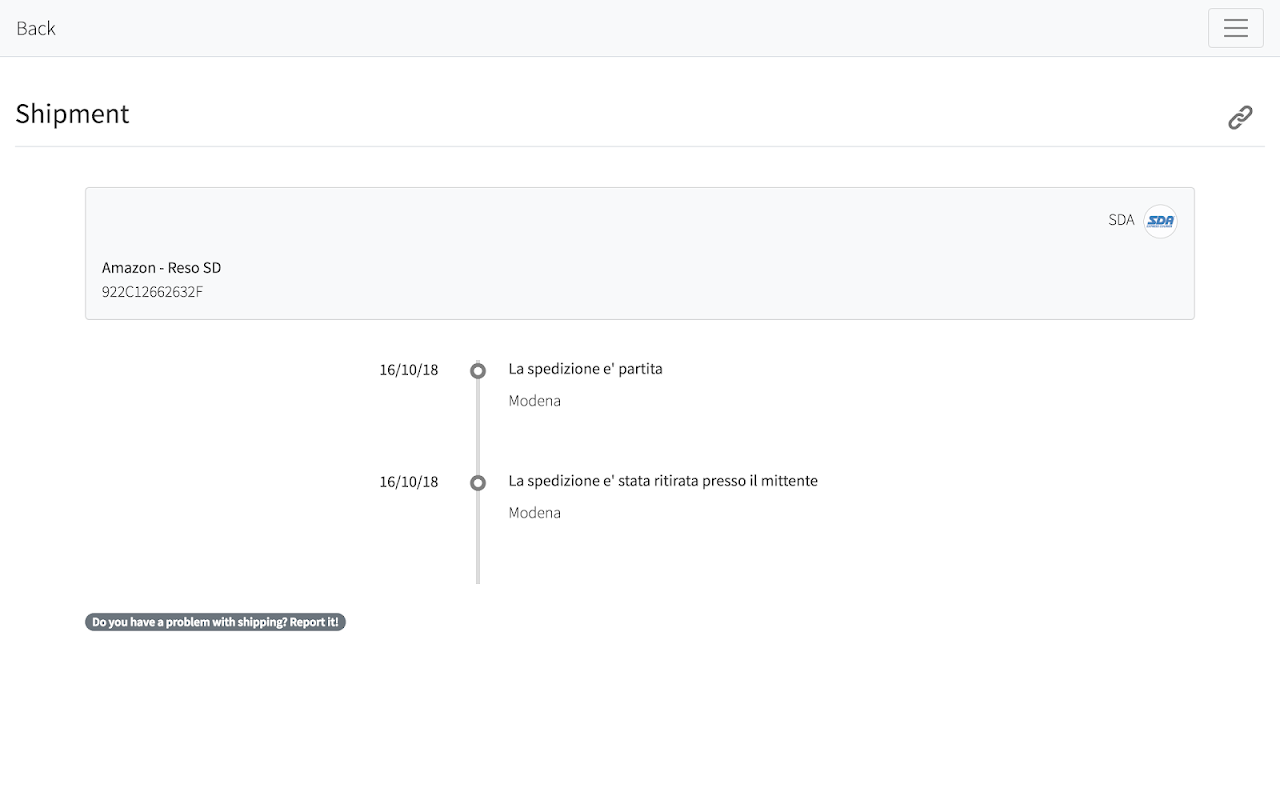Click Modena under 'La spedizione e' partita'
Viewport: 1280px width, 800px height.
click(534, 401)
